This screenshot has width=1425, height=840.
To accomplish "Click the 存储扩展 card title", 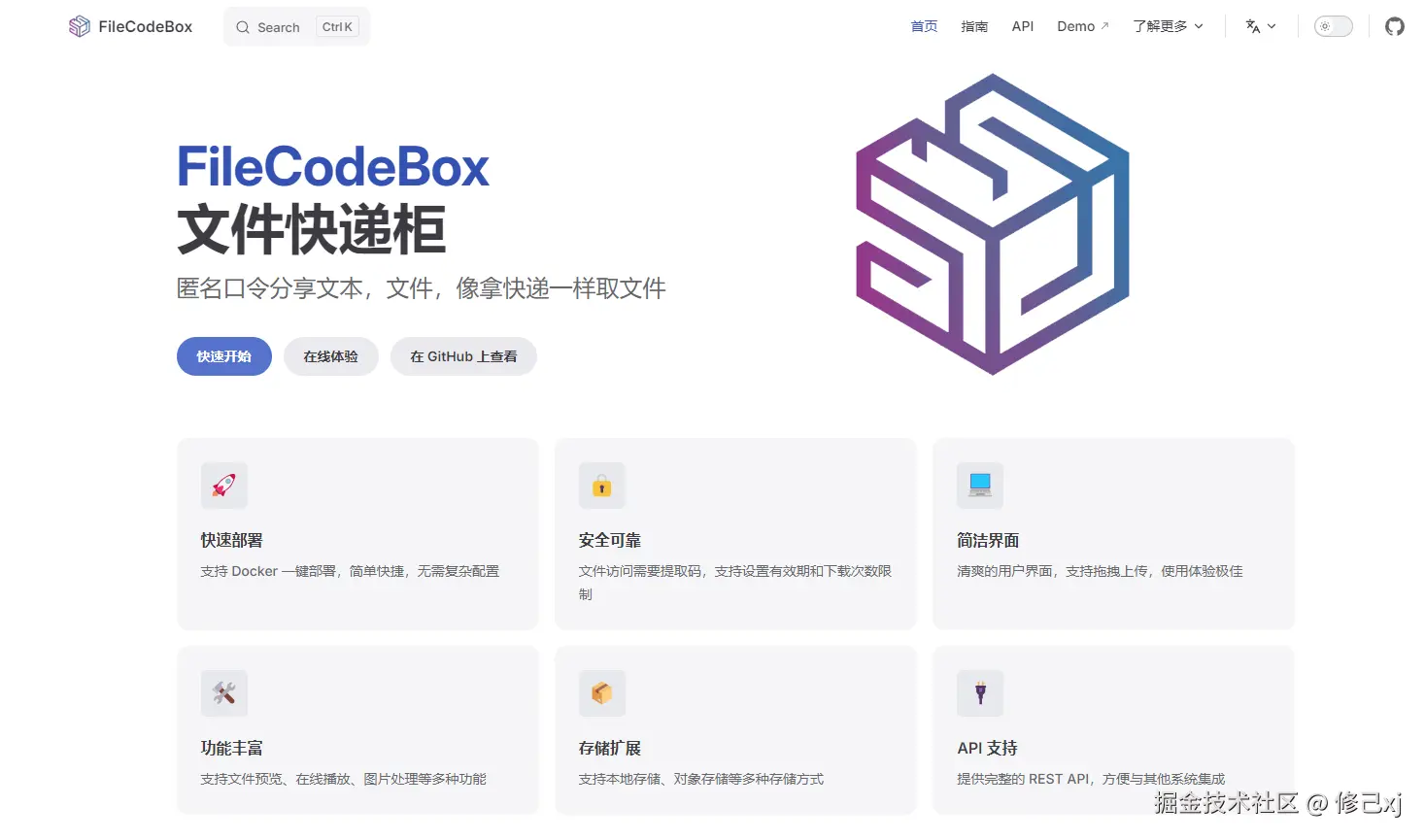I will pos(610,749).
